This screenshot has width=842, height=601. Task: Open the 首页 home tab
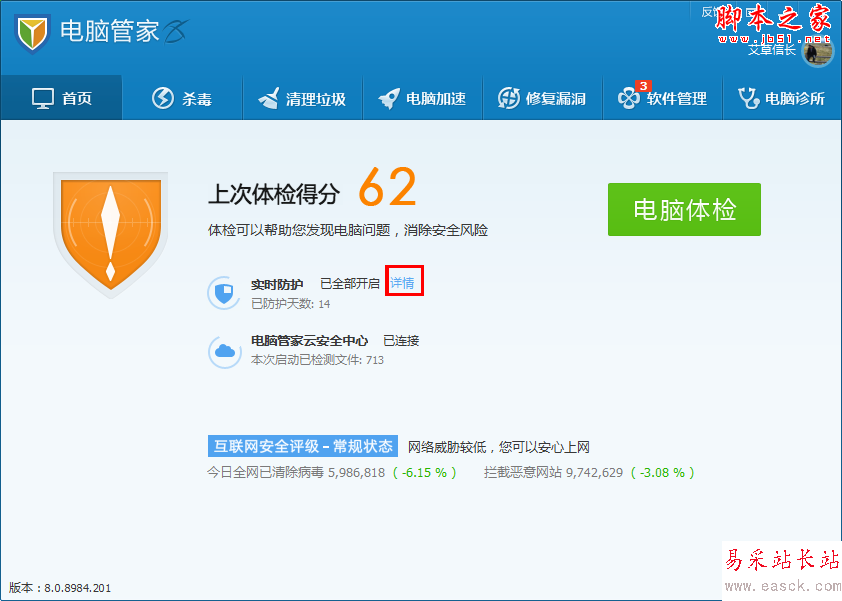pyautogui.click(x=62, y=98)
